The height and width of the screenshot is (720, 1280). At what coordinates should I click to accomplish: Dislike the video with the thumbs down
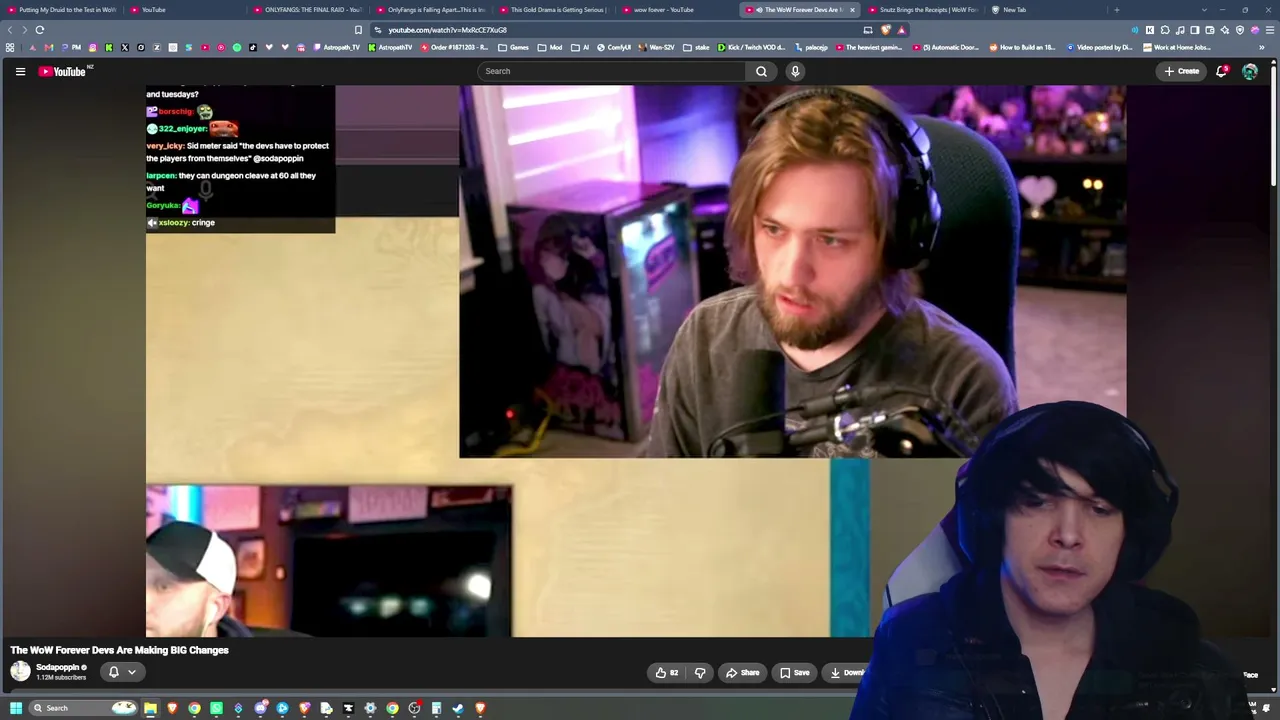[700, 673]
